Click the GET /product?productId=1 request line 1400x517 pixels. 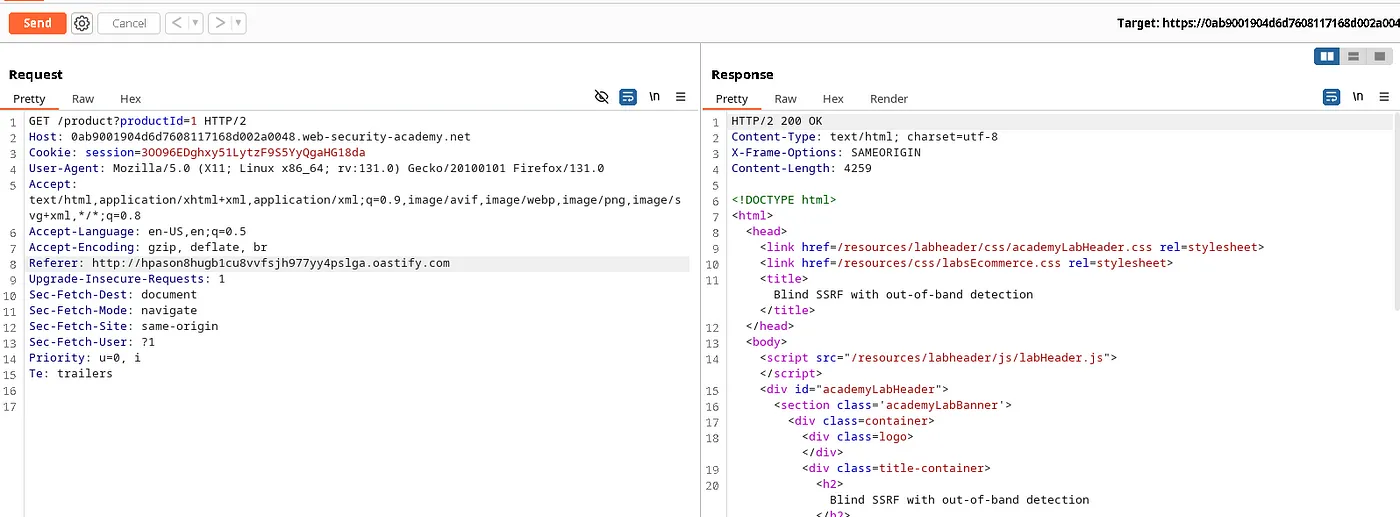point(137,121)
